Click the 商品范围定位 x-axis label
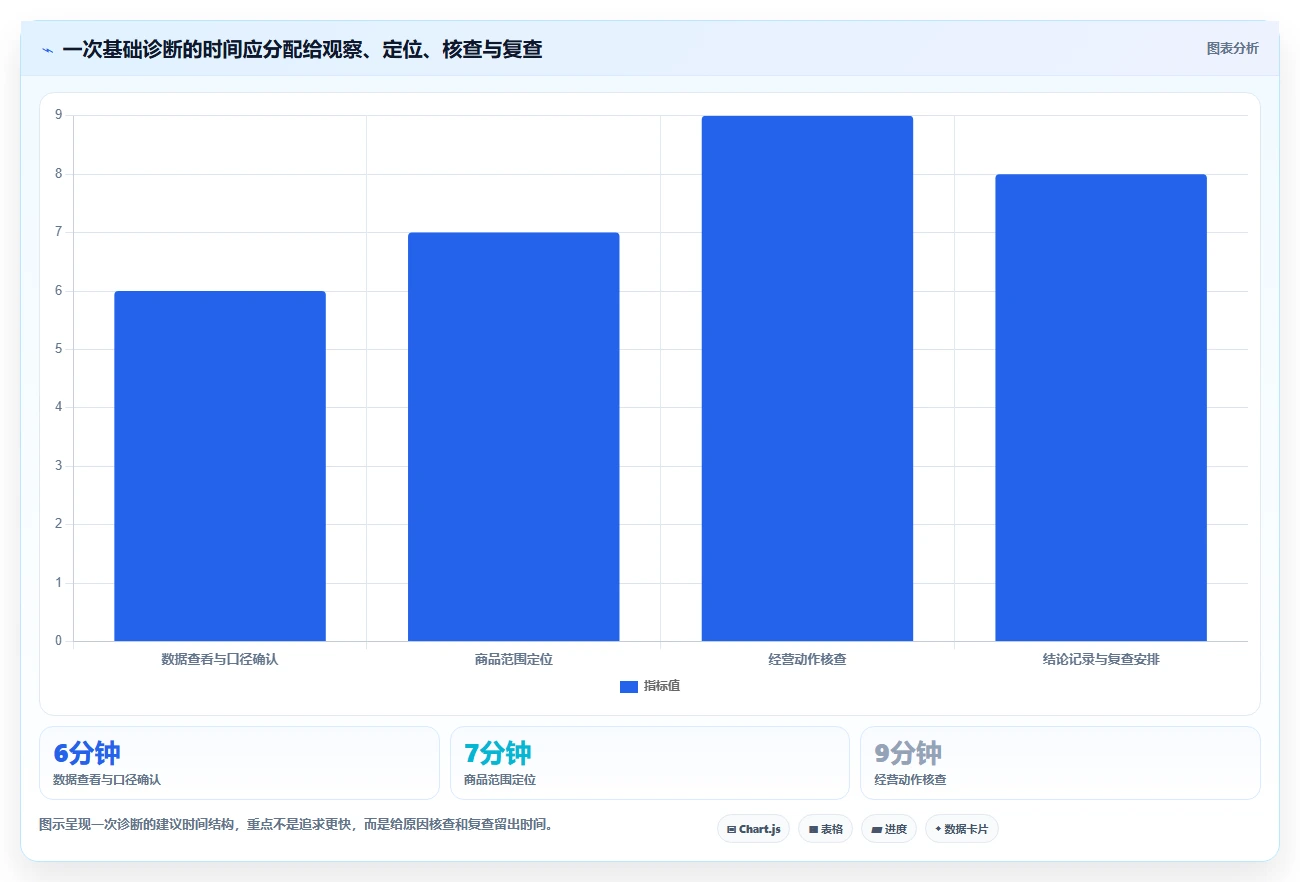1300x882 pixels. (514, 660)
